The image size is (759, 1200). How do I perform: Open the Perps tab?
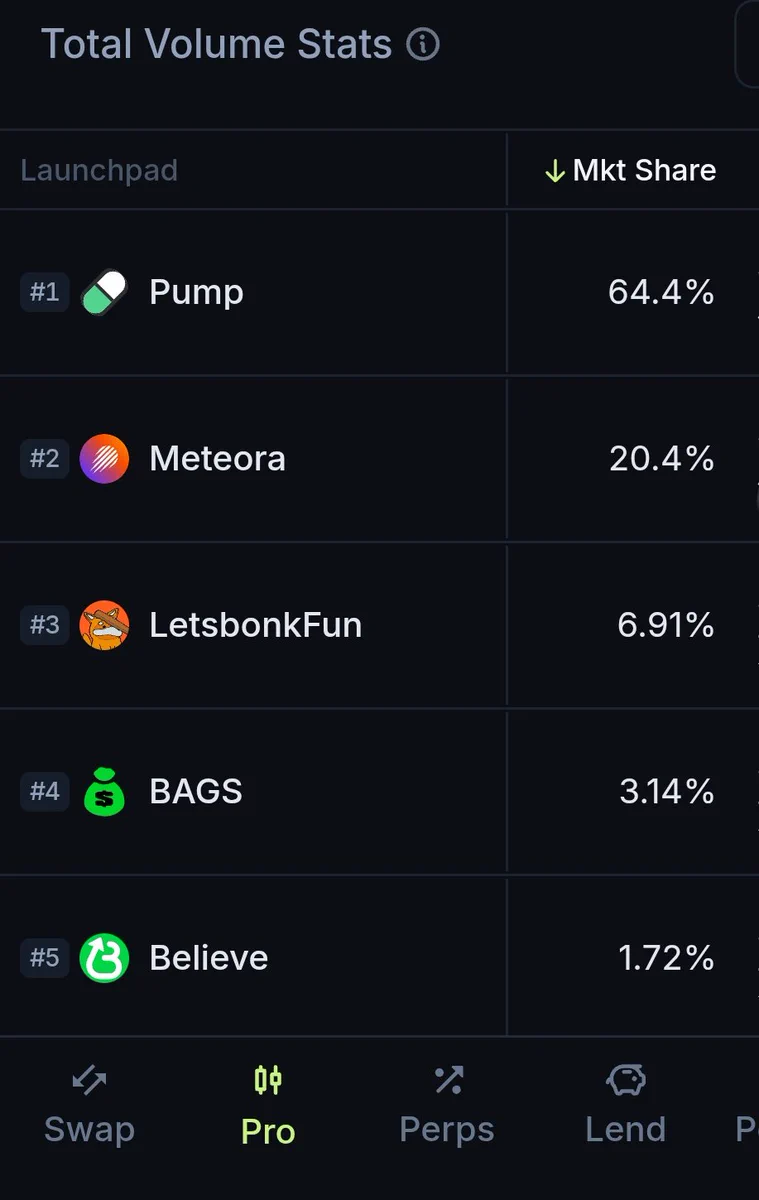point(447,1105)
